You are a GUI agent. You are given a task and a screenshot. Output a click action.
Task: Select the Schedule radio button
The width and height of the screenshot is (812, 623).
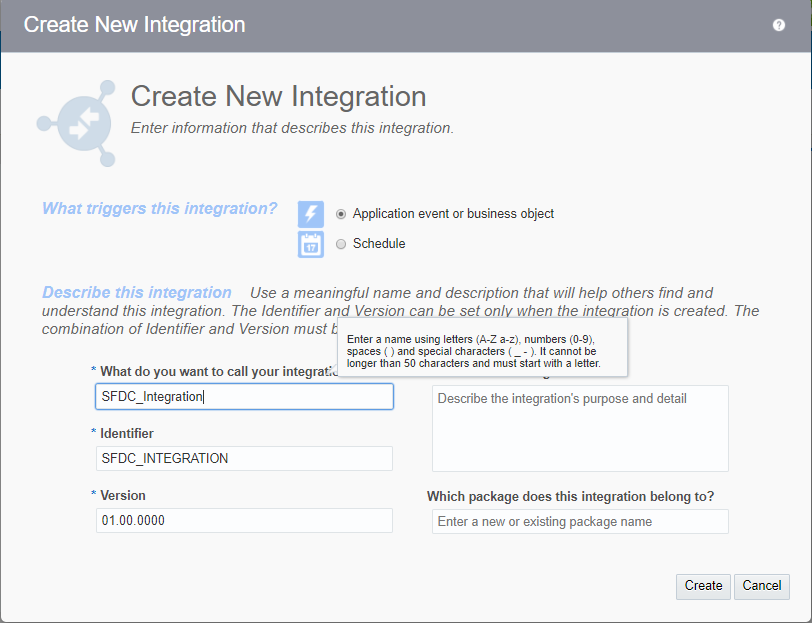coord(341,244)
